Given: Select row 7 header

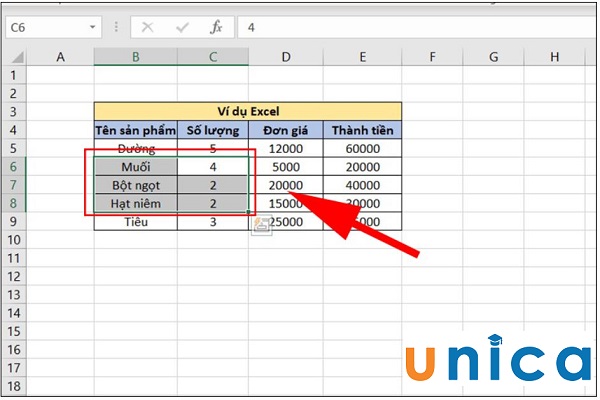Looking at the screenshot, I should point(14,185).
